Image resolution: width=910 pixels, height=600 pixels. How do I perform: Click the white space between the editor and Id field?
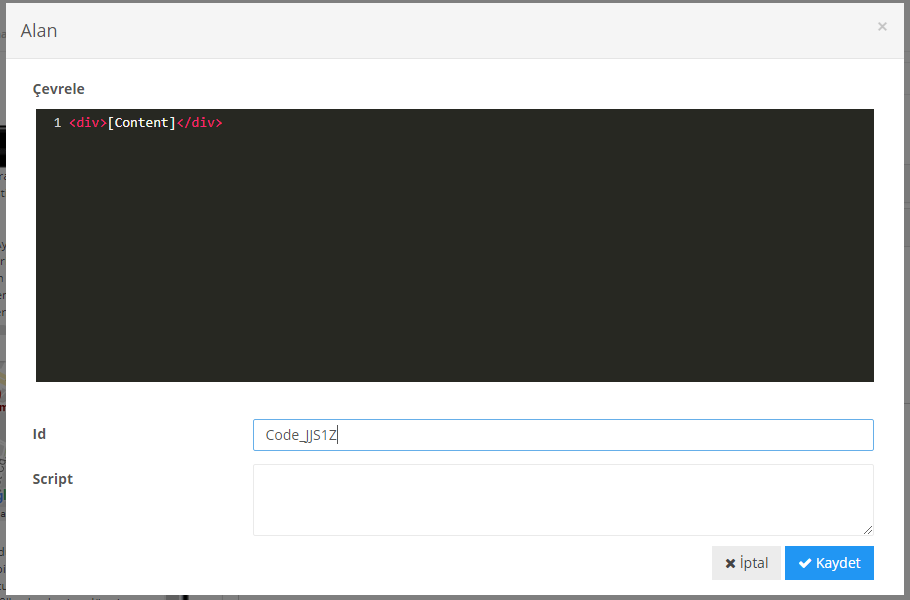454,400
